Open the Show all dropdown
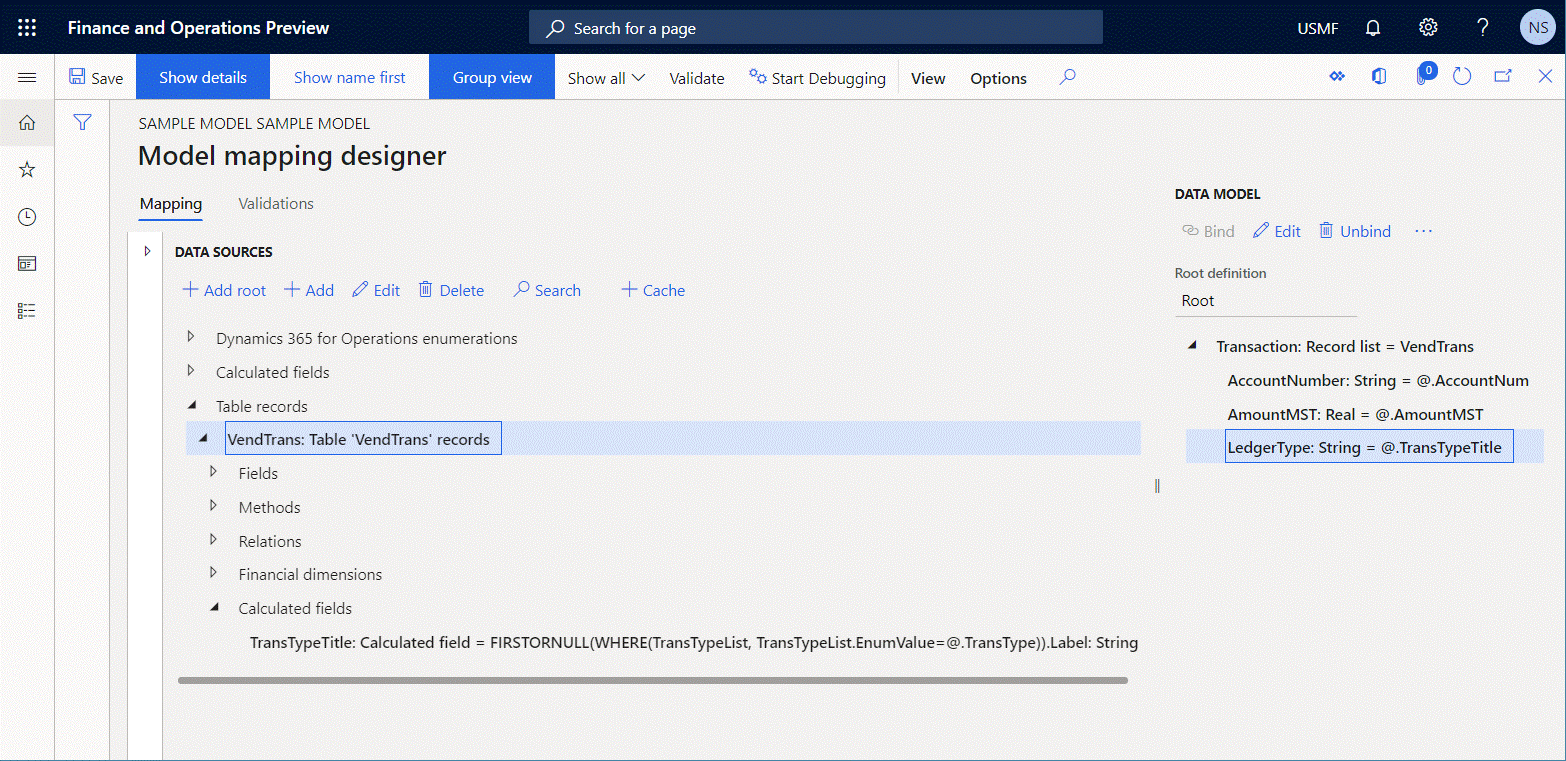The image size is (1566, 761). pos(605,77)
